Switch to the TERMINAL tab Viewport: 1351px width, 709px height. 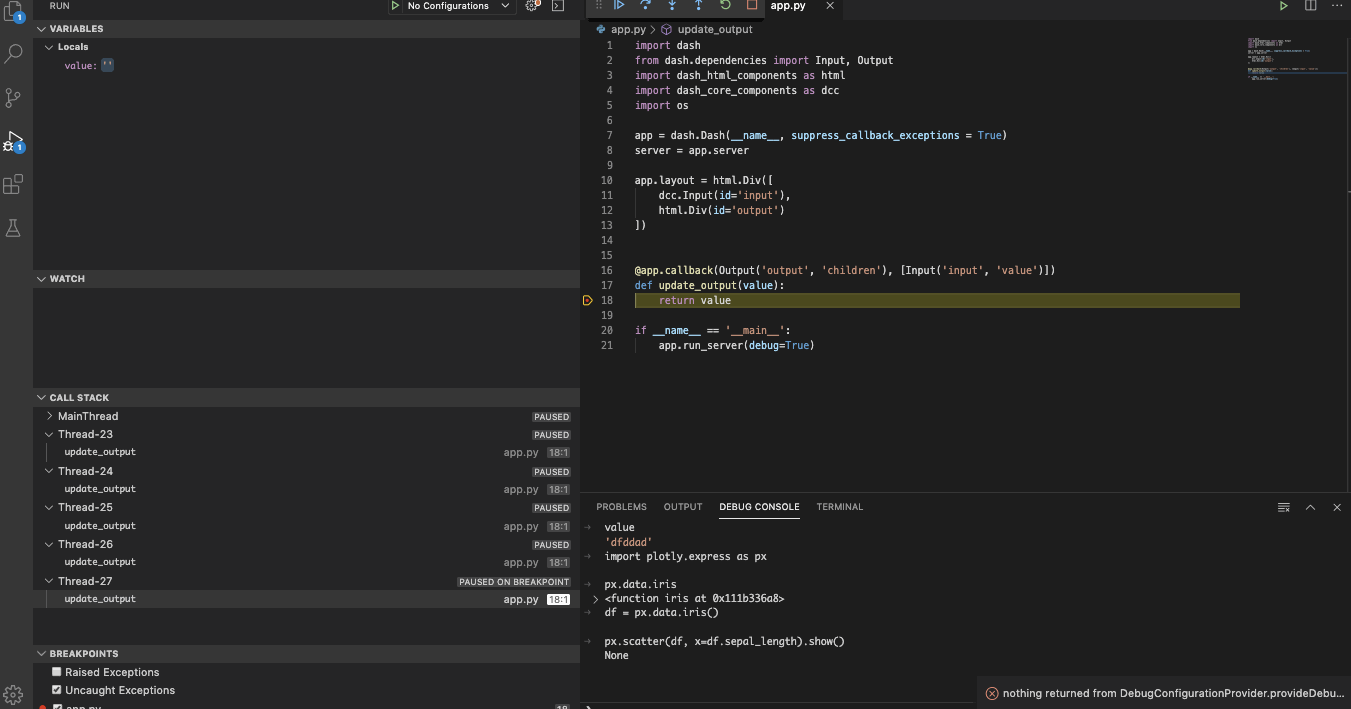(x=839, y=507)
